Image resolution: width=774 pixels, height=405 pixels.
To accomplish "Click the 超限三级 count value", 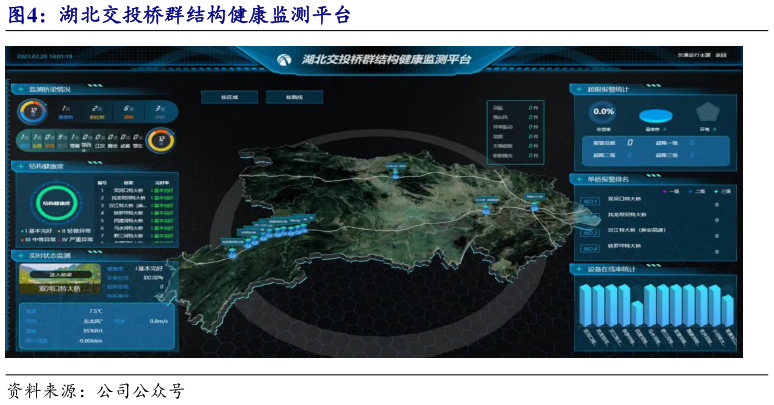I will 692,155.
